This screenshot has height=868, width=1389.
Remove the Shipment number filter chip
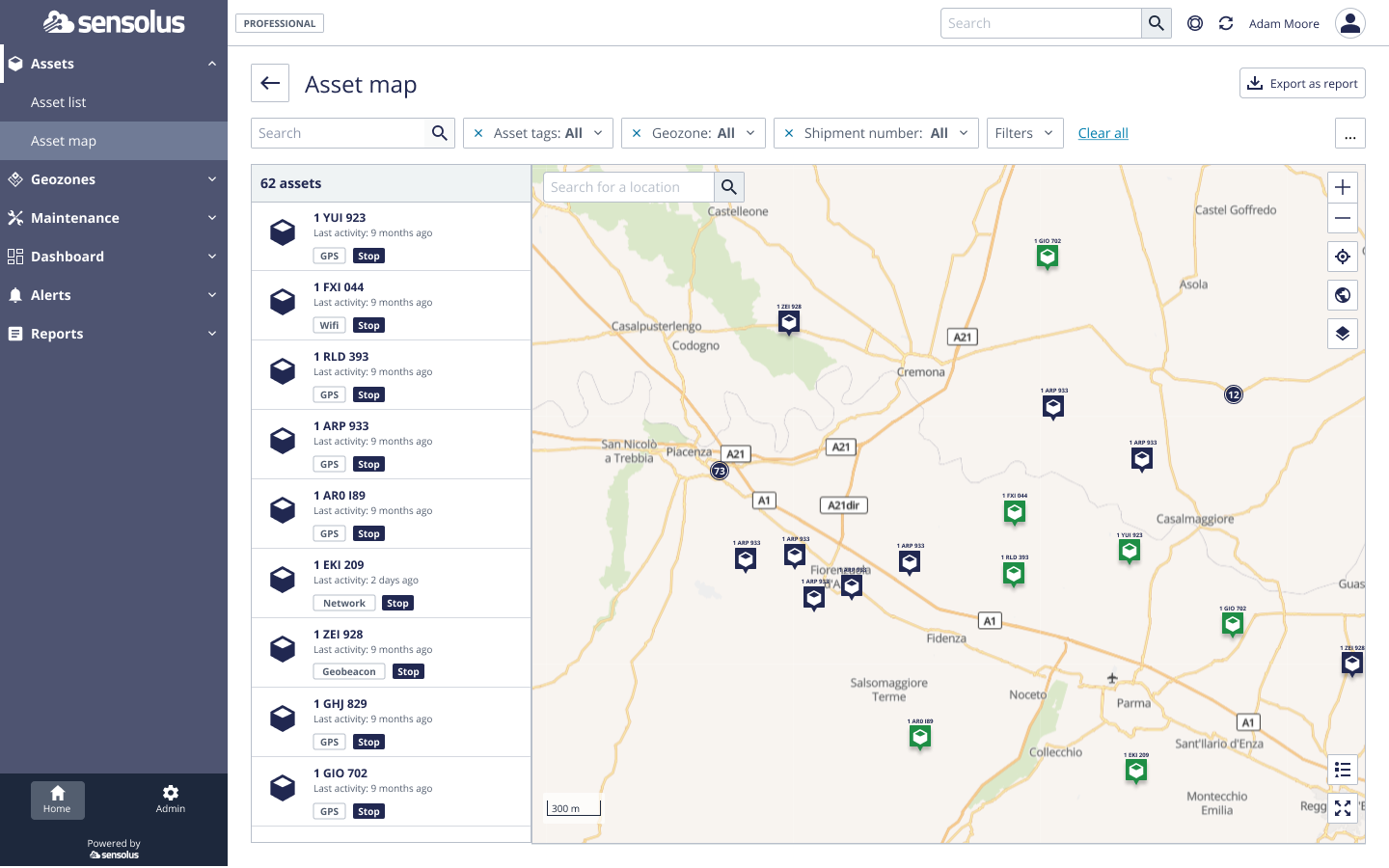click(790, 133)
